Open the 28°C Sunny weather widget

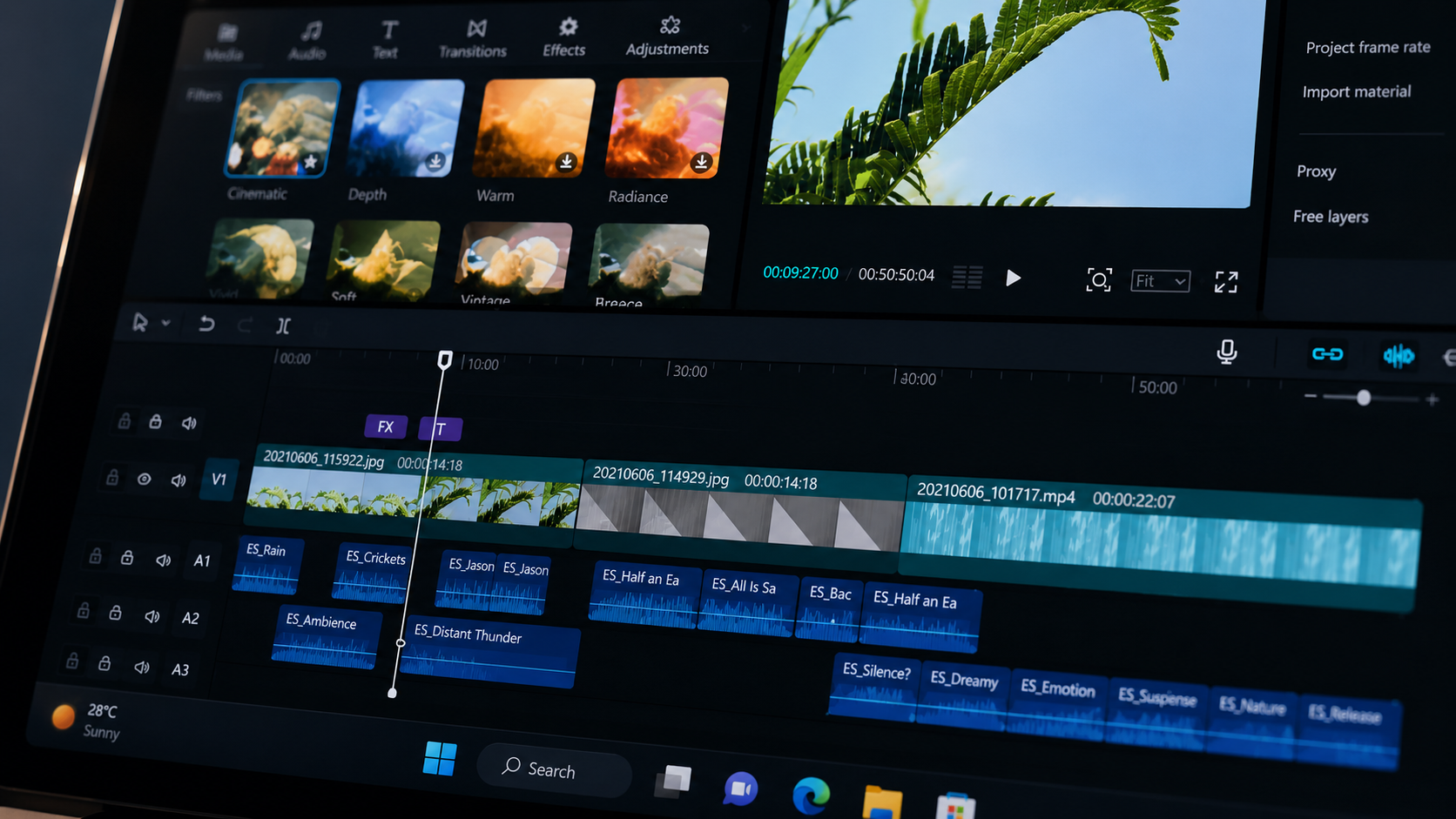87,720
